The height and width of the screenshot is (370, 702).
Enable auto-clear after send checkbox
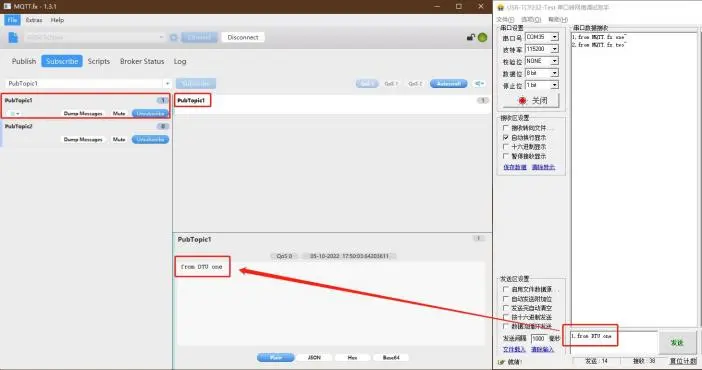[x=506, y=308]
